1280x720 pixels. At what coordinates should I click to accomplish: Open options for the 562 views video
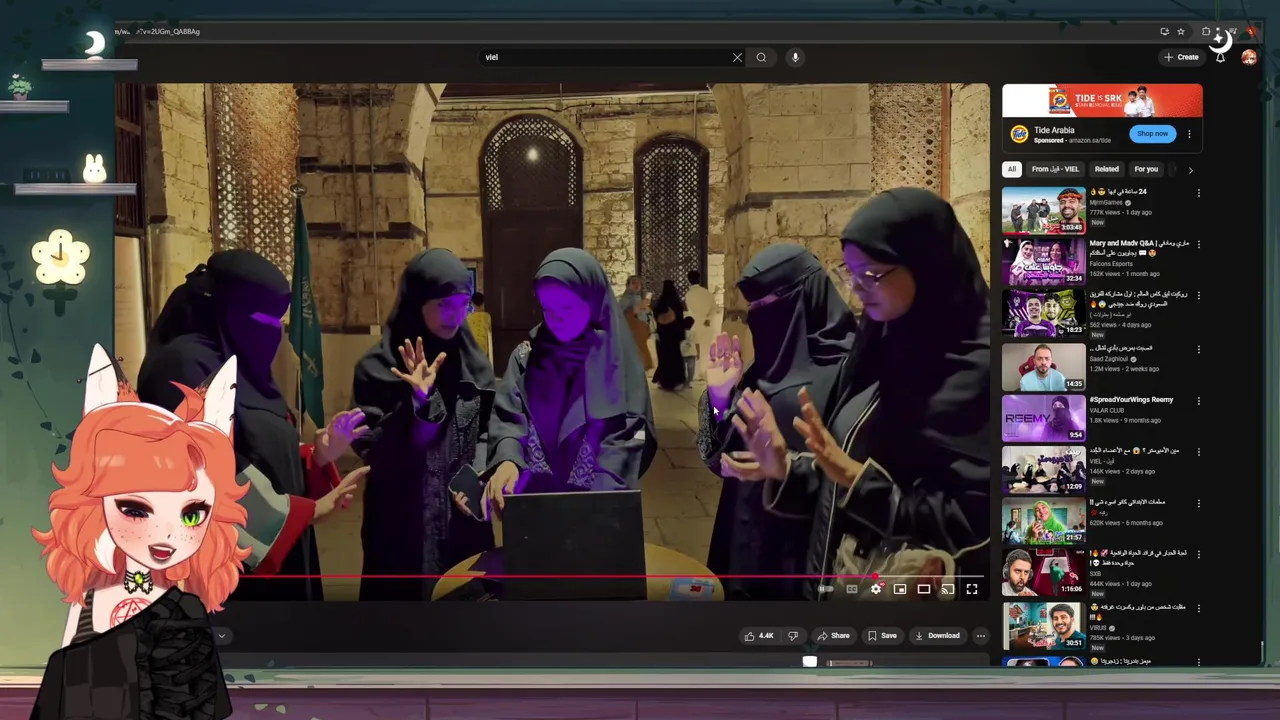pyautogui.click(x=1198, y=296)
